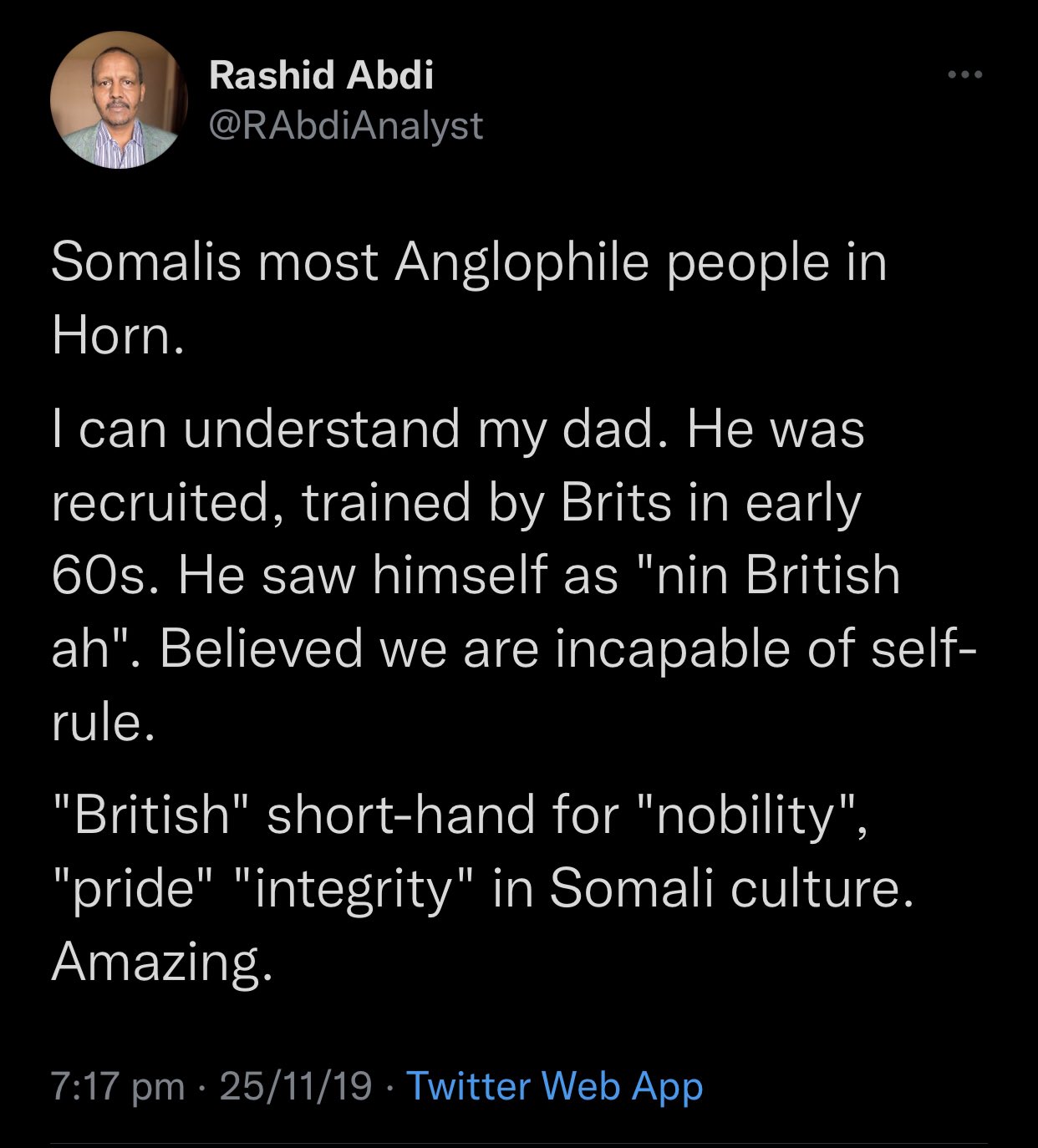Open Rashid Abdi's profile photo
The height and width of the screenshot is (1148, 1038).
coord(119,99)
